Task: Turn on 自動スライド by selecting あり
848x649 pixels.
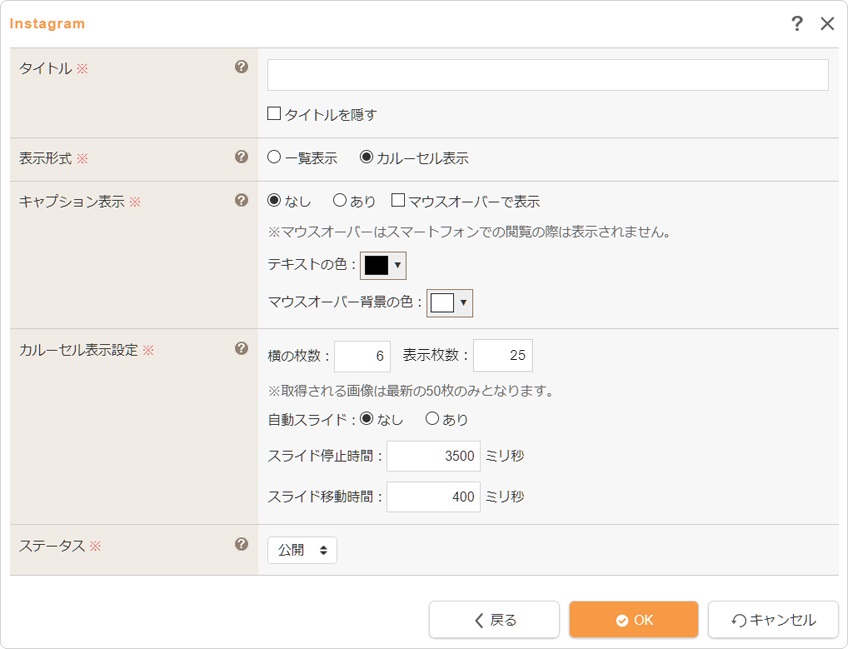Action: point(432,419)
